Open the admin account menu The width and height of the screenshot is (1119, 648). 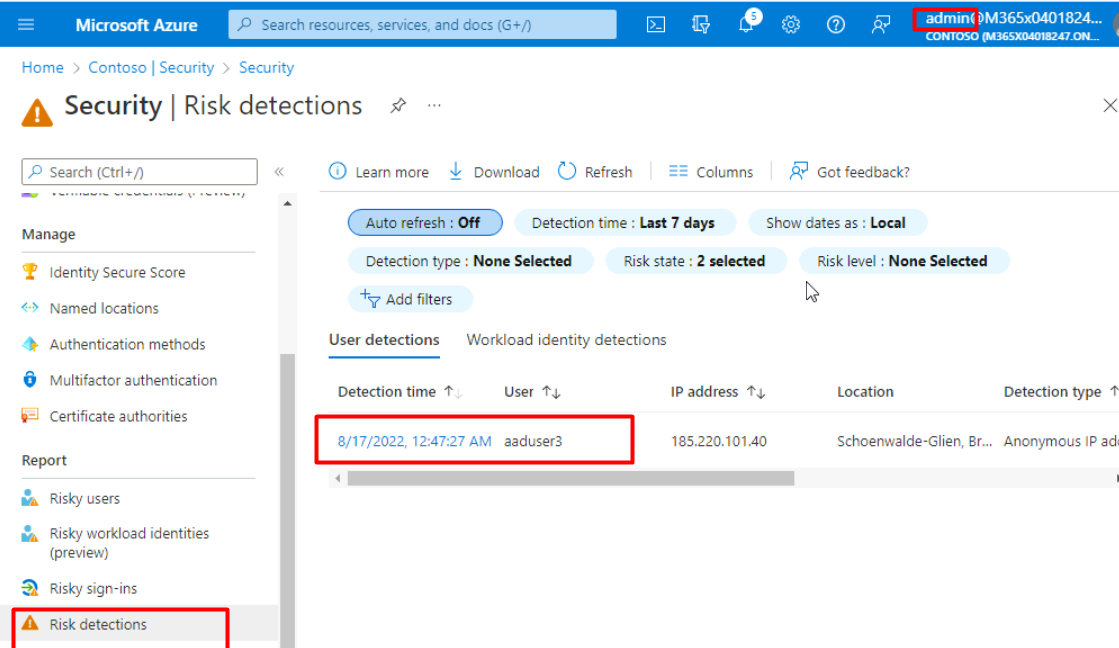[1013, 26]
